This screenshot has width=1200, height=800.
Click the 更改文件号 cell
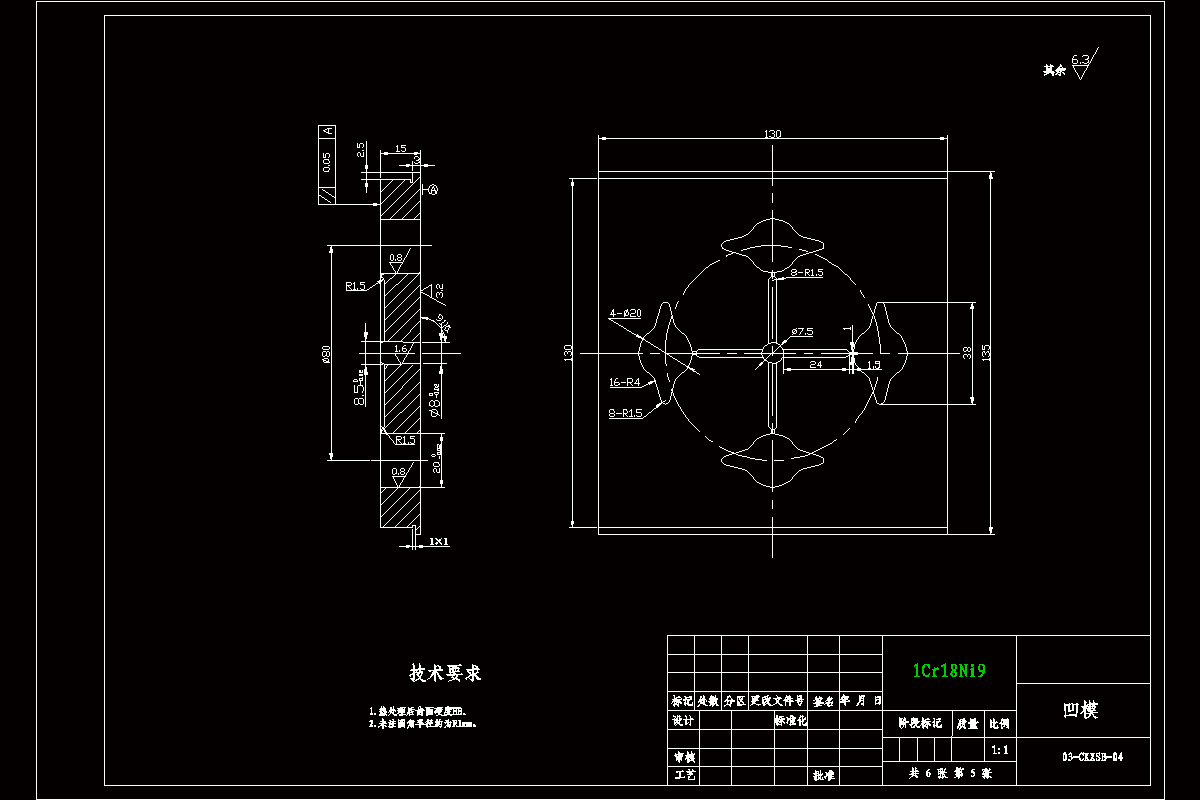[x=777, y=701]
